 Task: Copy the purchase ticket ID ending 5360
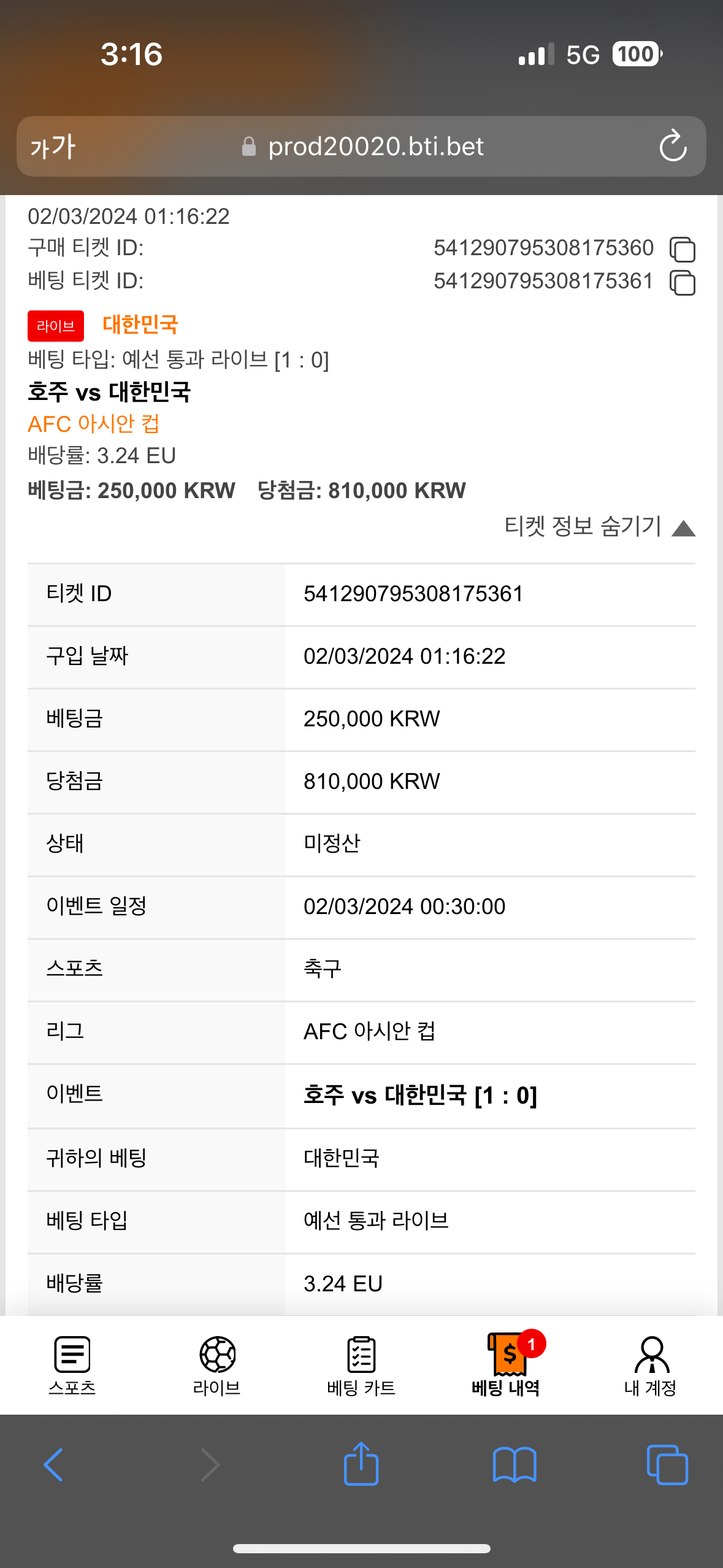pyautogui.click(x=683, y=249)
